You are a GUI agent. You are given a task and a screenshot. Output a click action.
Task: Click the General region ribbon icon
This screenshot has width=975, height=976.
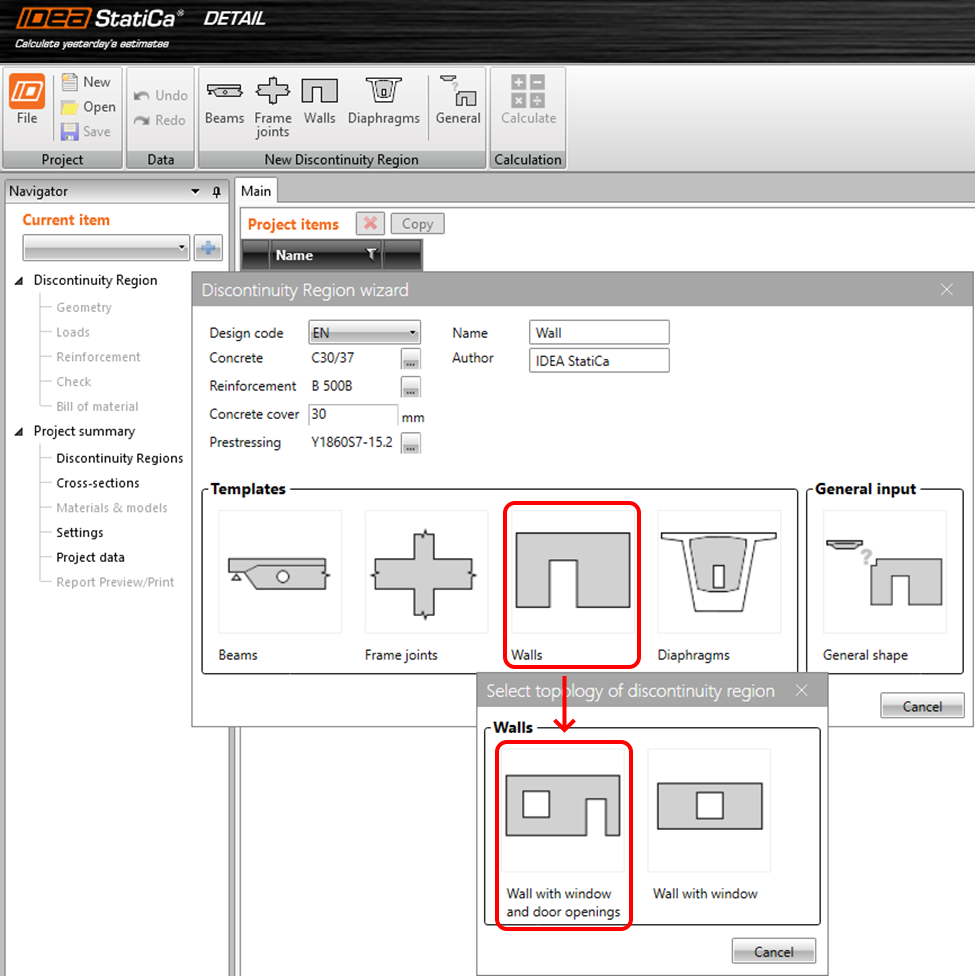(458, 102)
